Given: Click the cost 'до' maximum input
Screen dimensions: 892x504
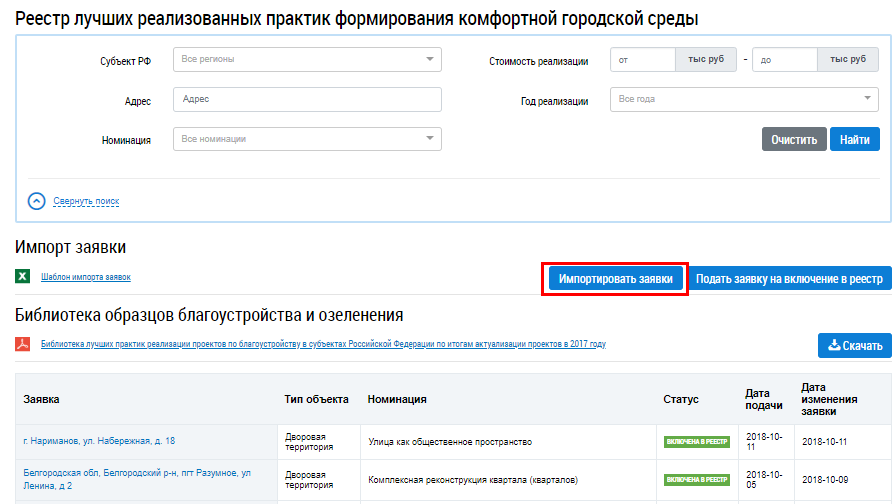Looking at the screenshot, I should [x=784, y=59].
